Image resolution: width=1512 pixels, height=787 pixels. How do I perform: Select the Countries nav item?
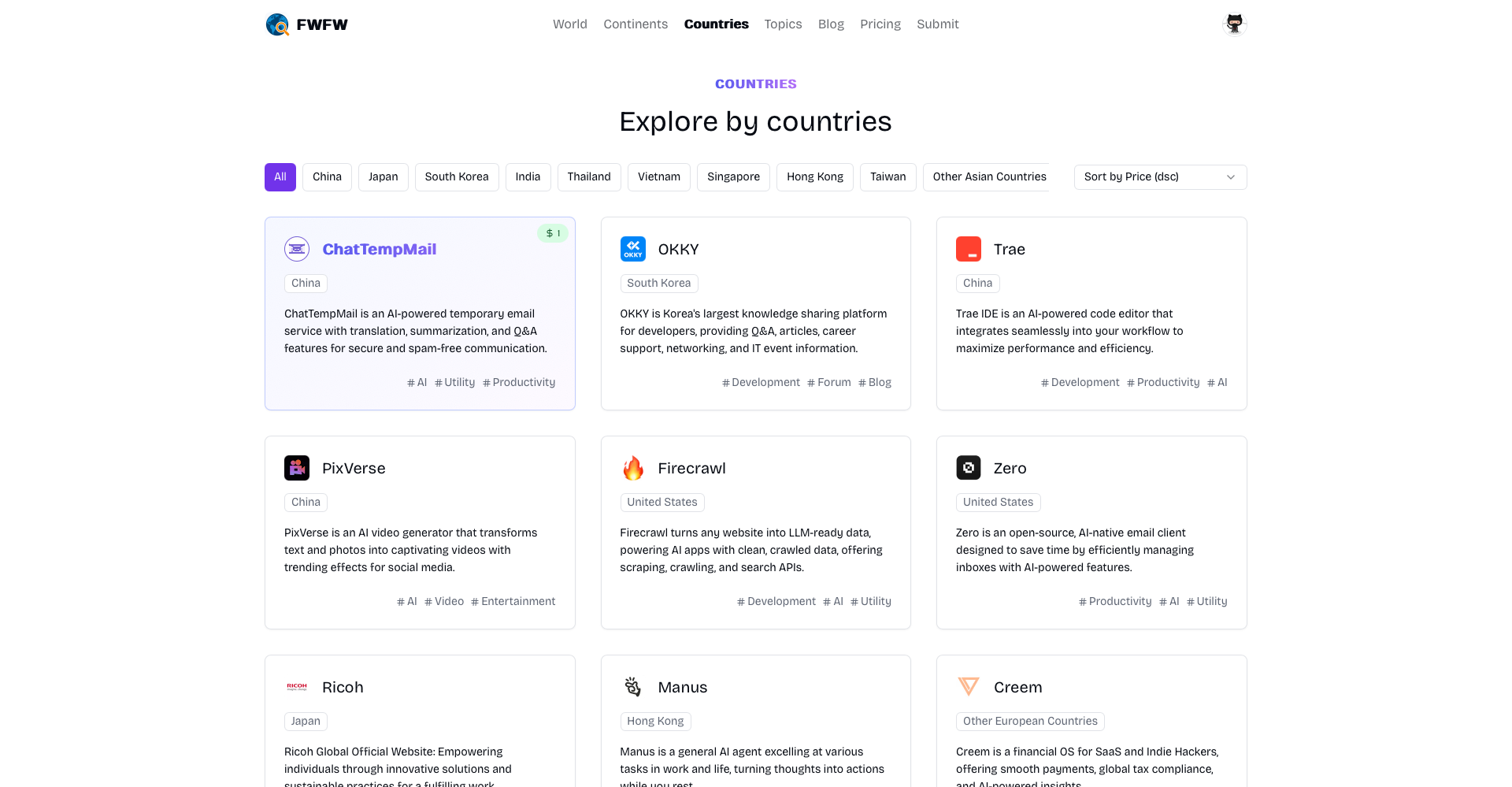[x=717, y=24]
